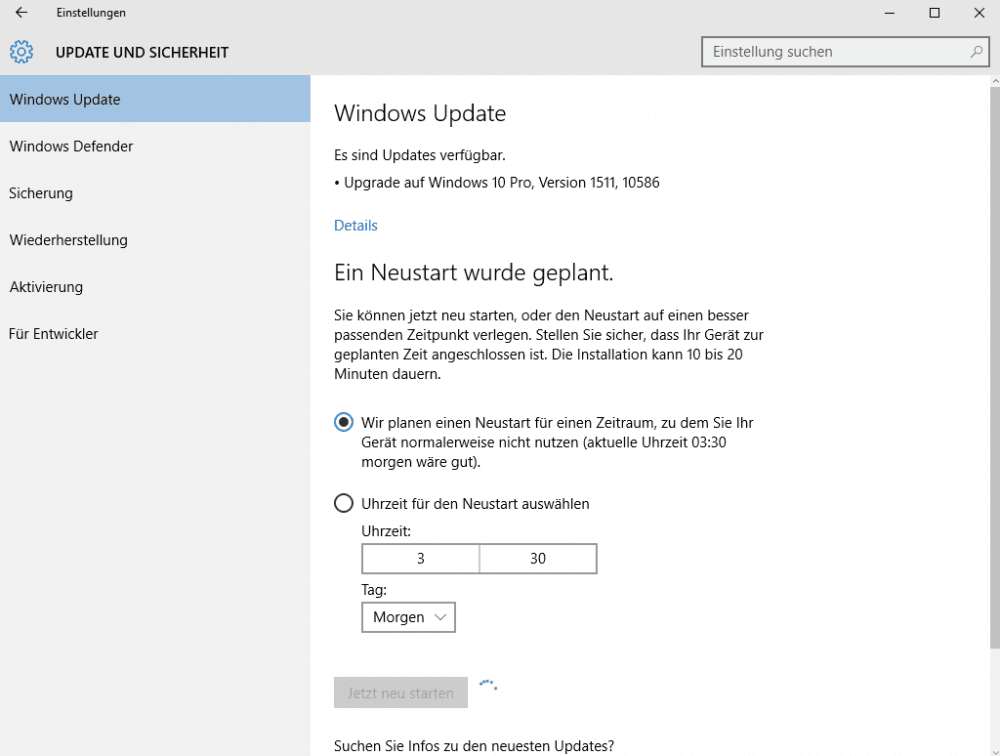Click the minutes field showing 30
Viewport: 1000px width, 756px height.
[x=538, y=559]
